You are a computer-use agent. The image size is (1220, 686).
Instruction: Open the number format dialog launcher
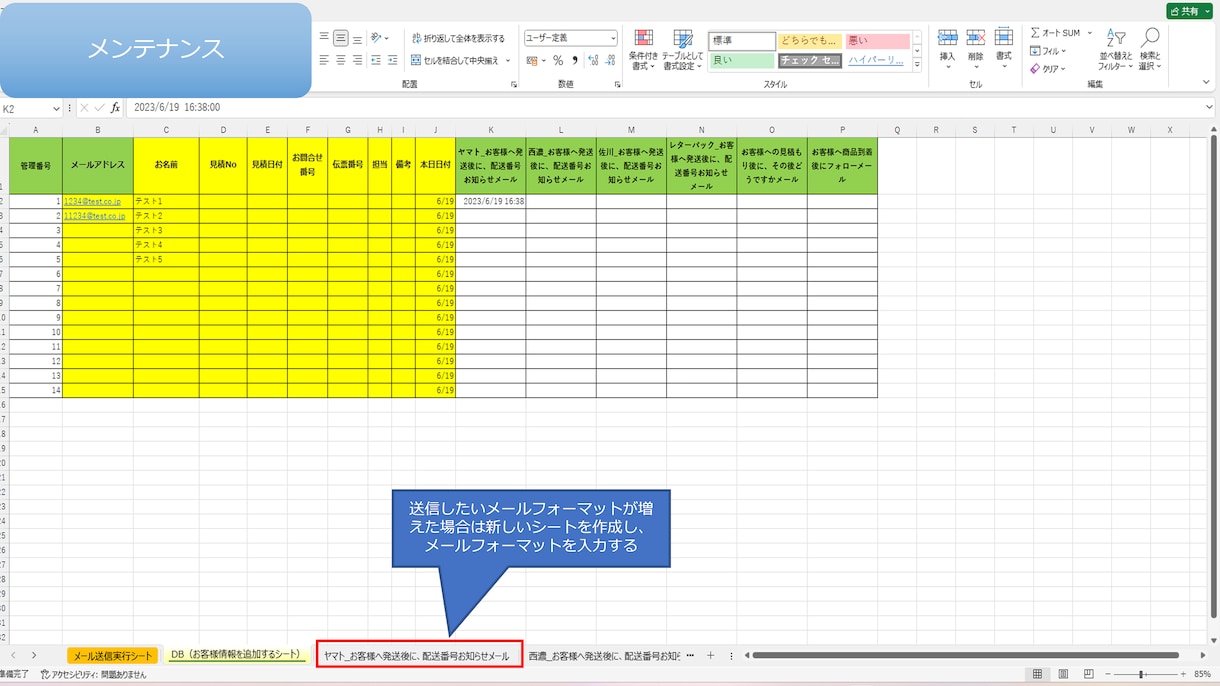618,85
